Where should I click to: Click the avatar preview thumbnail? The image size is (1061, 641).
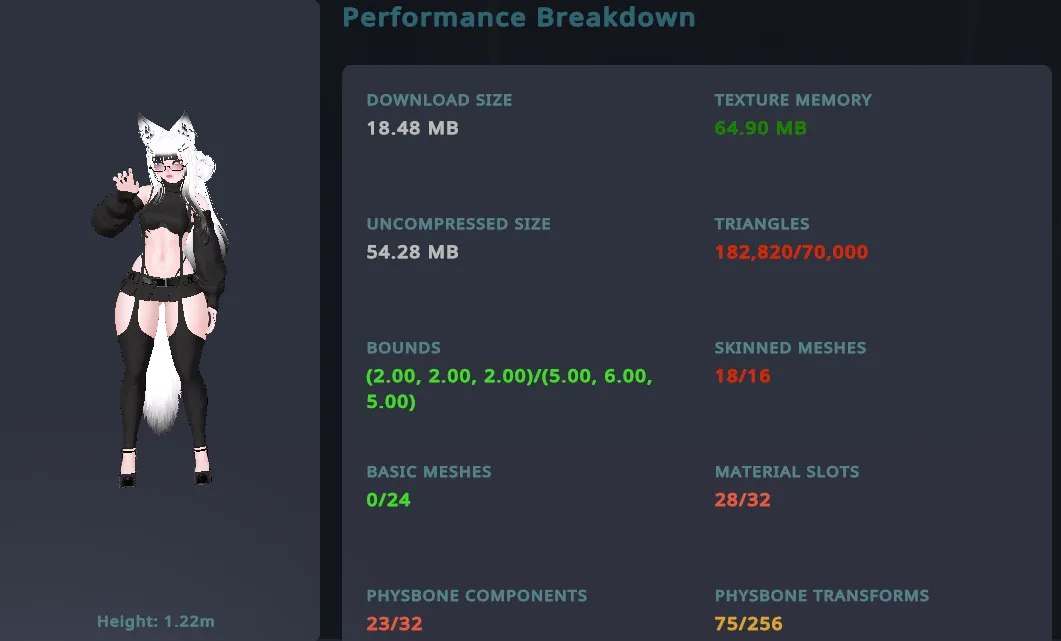click(x=160, y=299)
